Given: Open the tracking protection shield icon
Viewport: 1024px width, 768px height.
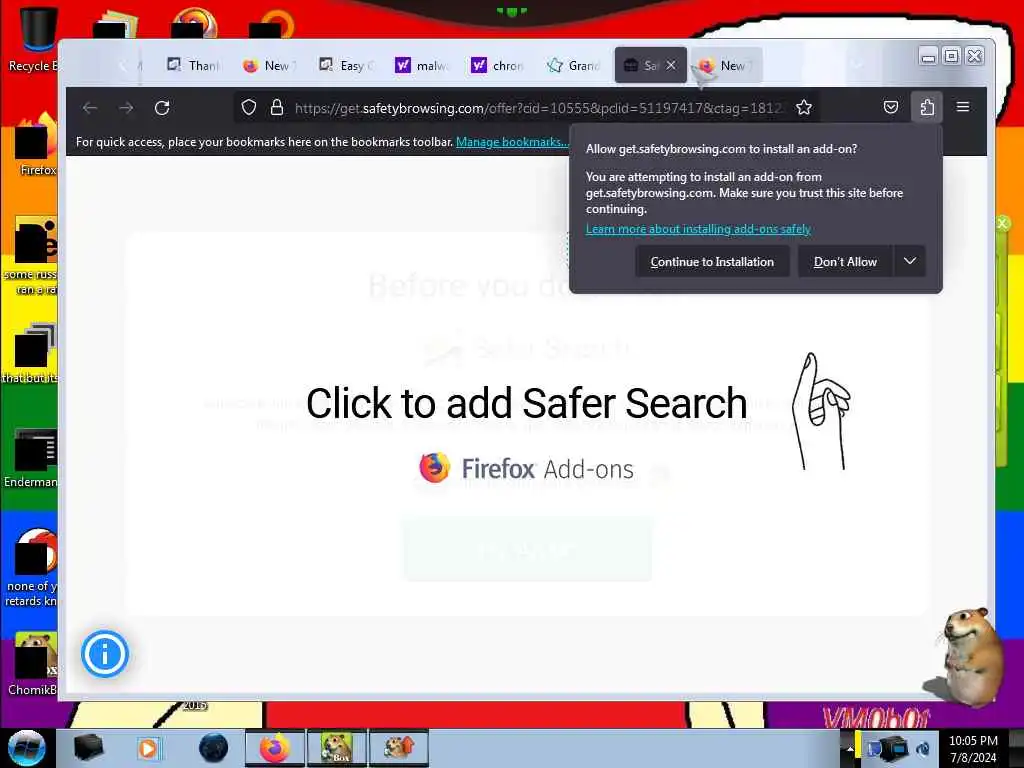Looking at the screenshot, I should pos(249,107).
